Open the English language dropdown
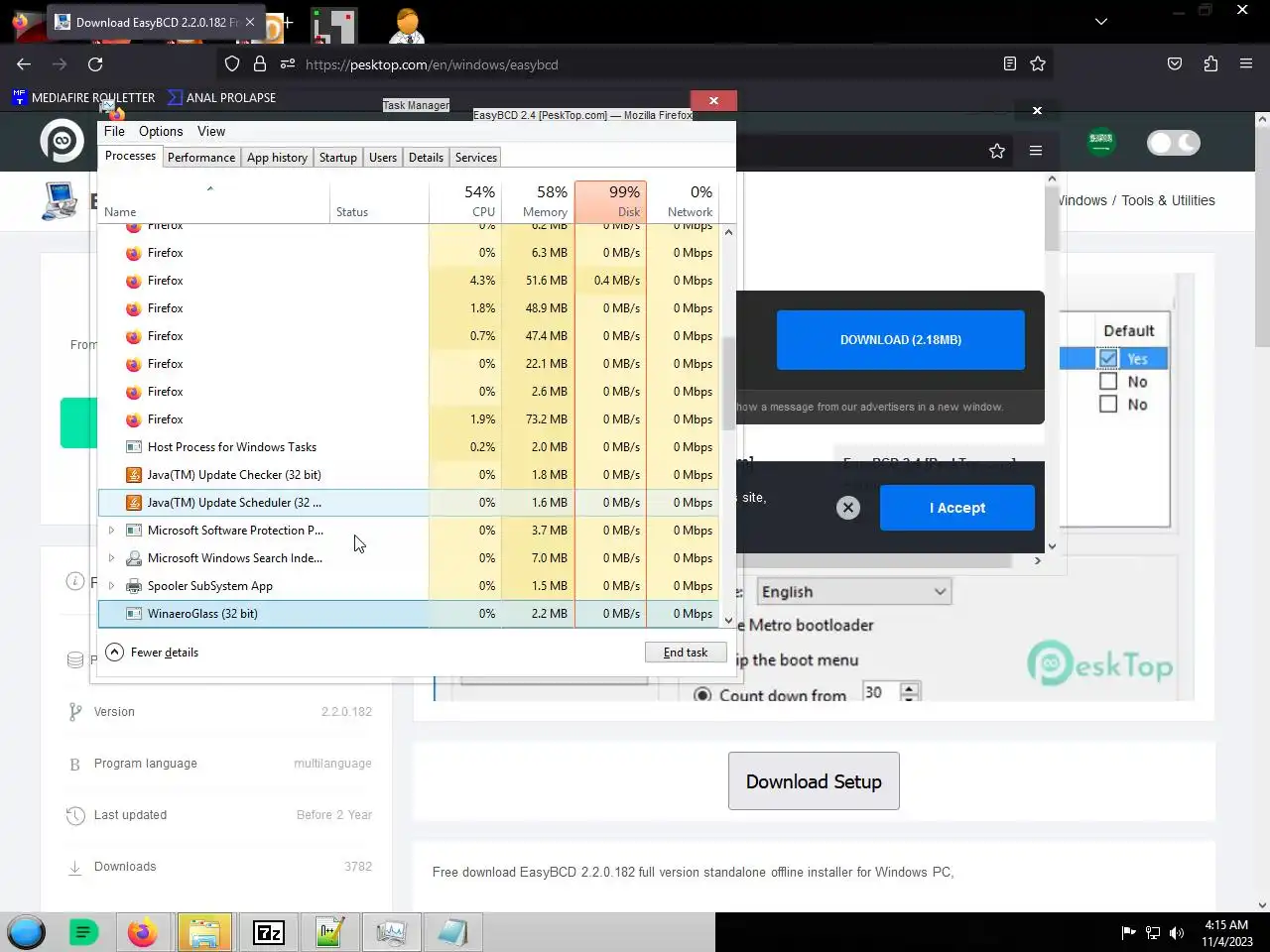This screenshot has width=1270, height=952. 853,592
